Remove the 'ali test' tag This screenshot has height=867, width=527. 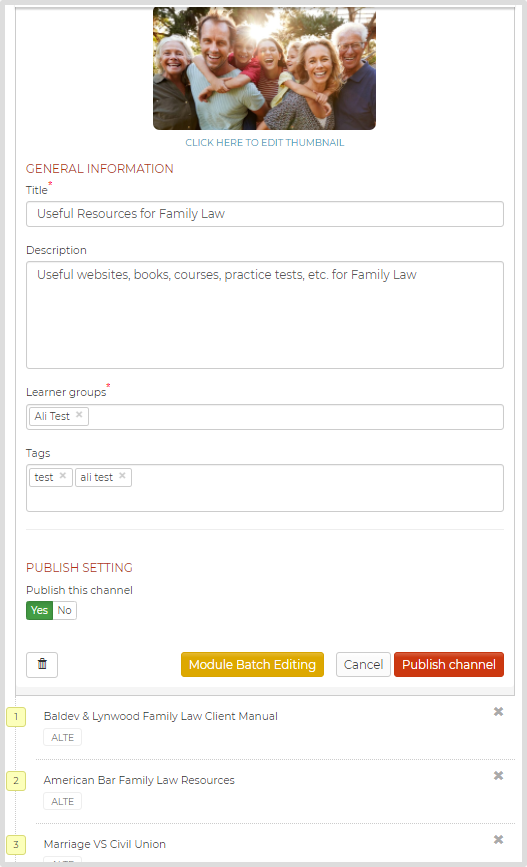pos(122,476)
